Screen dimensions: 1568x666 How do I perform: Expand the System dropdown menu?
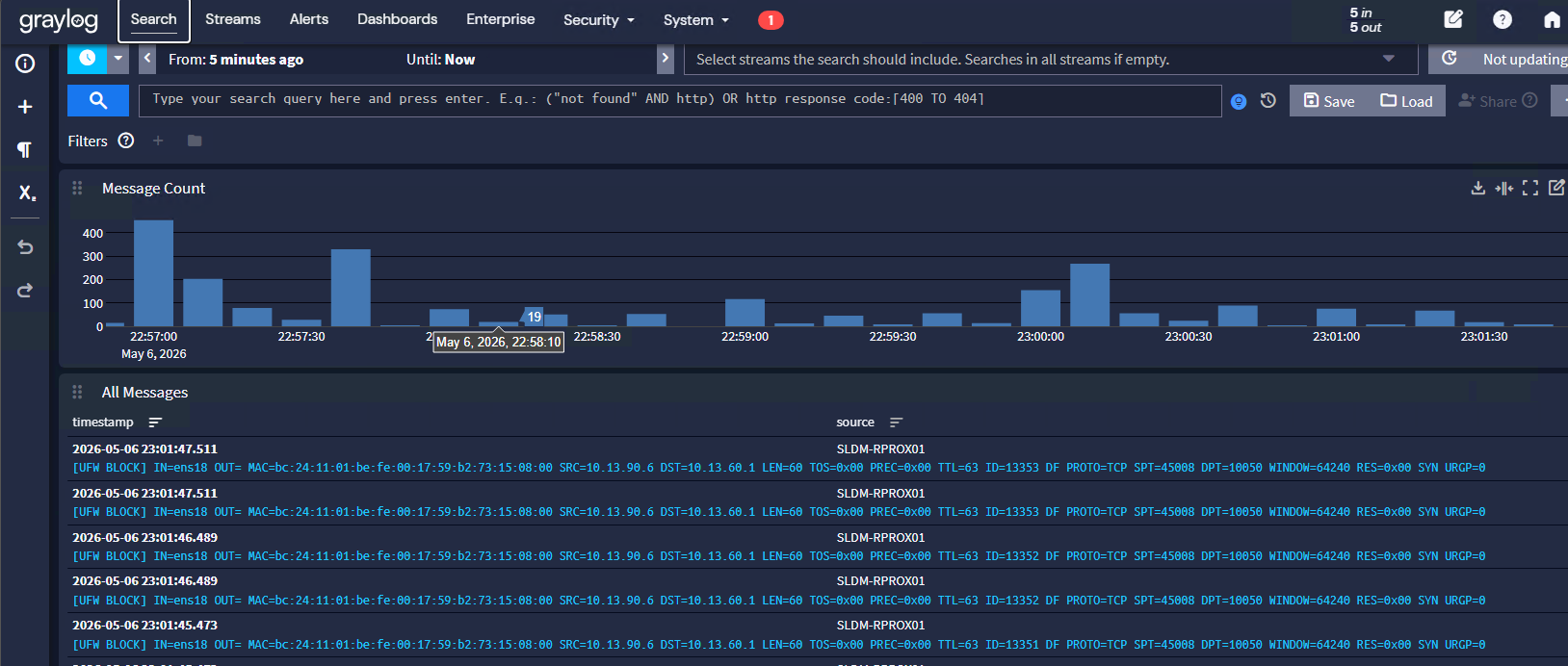696,20
